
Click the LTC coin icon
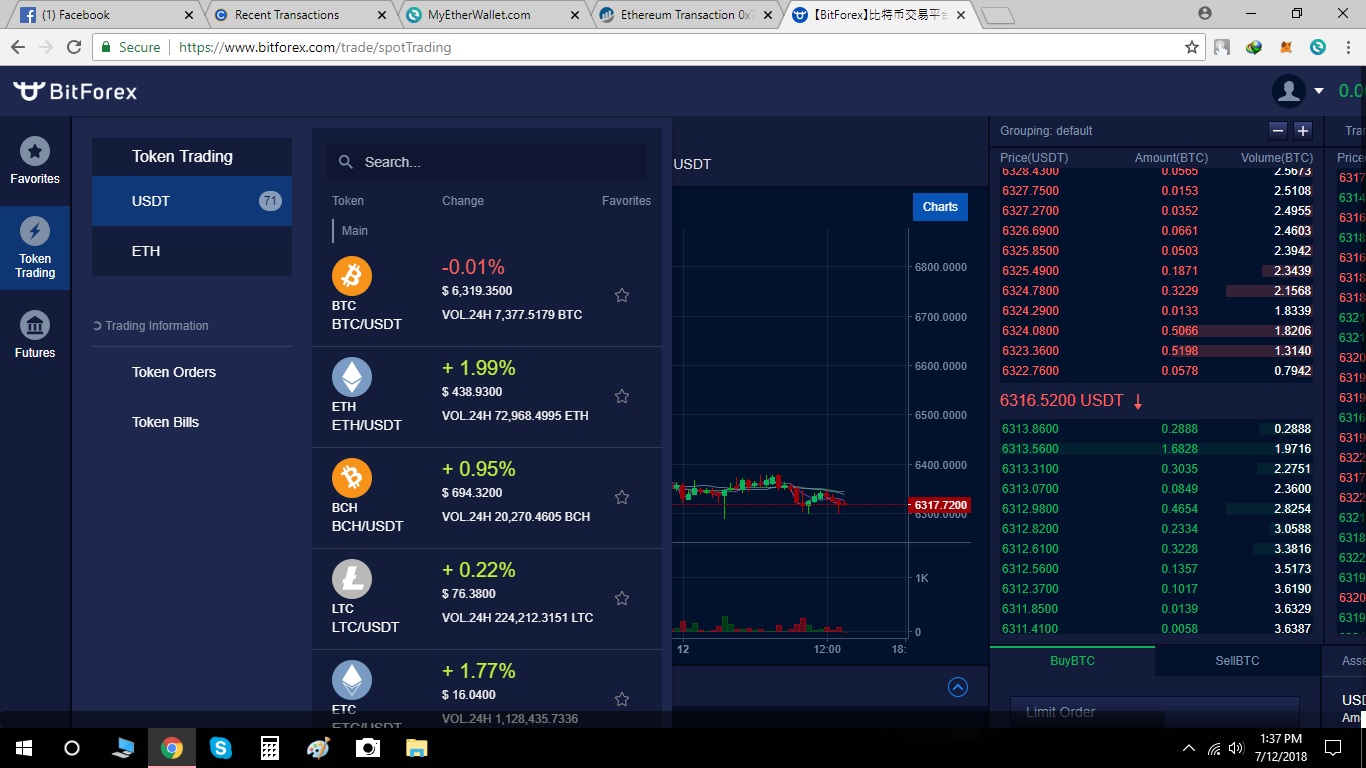(352, 579)
